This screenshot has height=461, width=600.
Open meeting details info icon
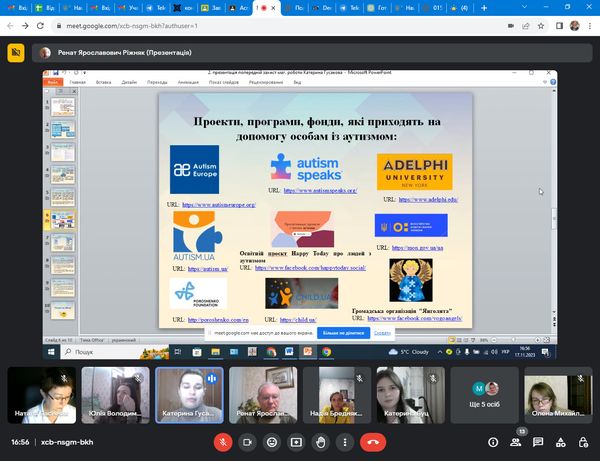coord(492,441)
